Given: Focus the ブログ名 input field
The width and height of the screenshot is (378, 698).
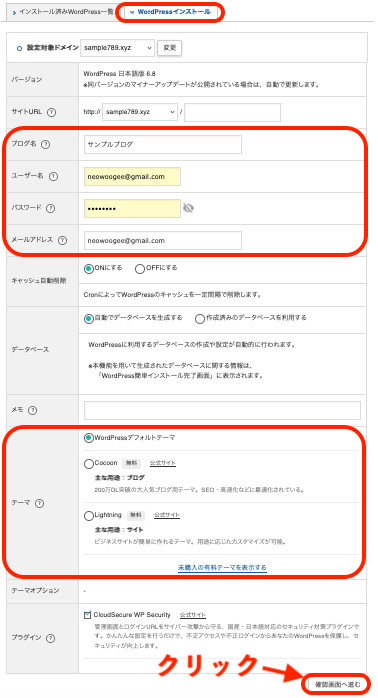Looking at the screenshot, I should [163, 145].
